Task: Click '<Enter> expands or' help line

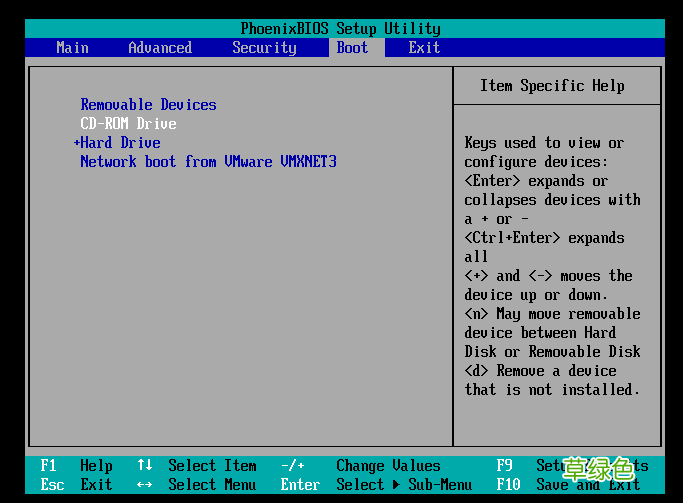Action: 536,181
